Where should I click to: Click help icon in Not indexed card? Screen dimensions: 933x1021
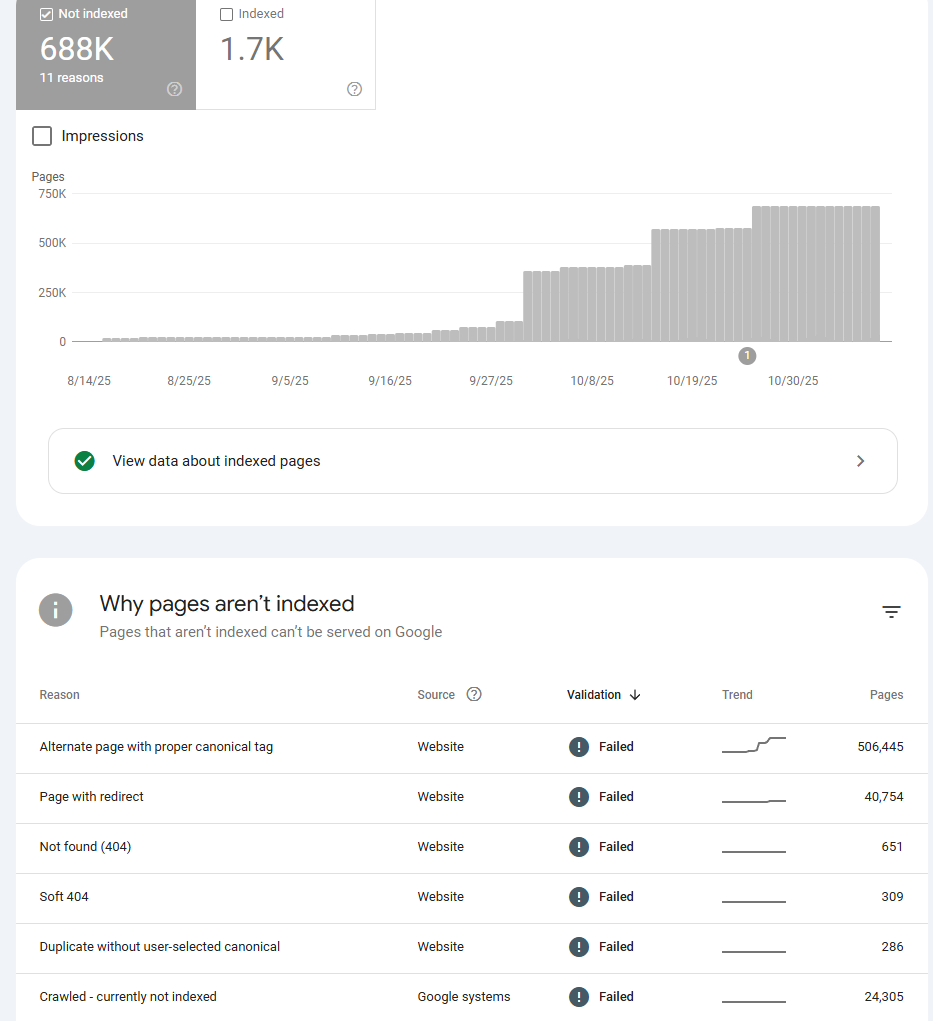point(175,89)
